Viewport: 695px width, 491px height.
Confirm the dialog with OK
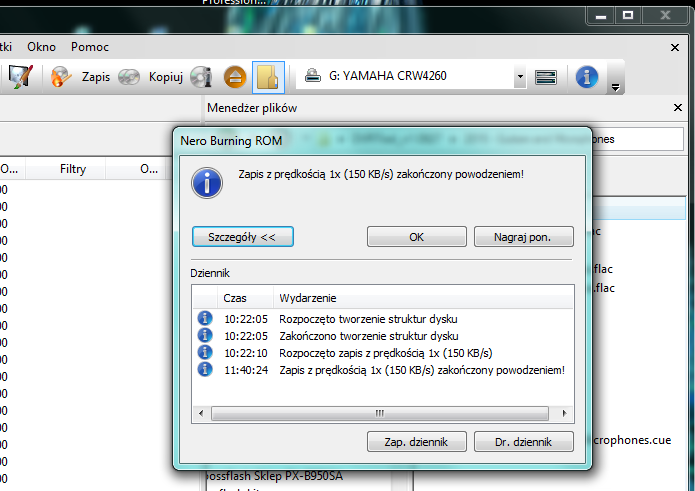point(417,237)
